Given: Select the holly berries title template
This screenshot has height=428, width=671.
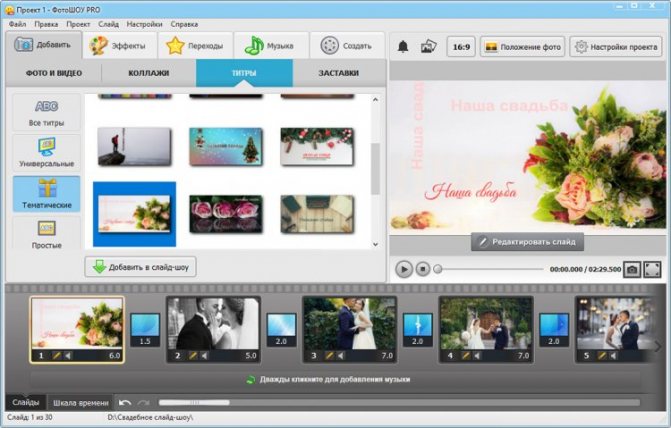Looking at the screenshot, I should click(317, 147).
